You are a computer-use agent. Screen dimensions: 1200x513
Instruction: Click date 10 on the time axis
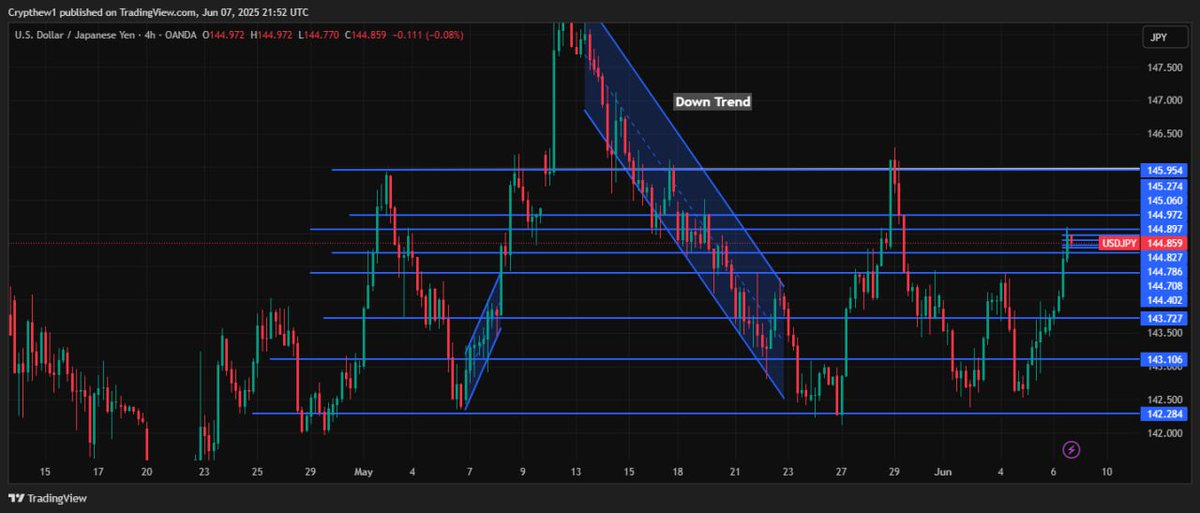[x=1105, y=470]
